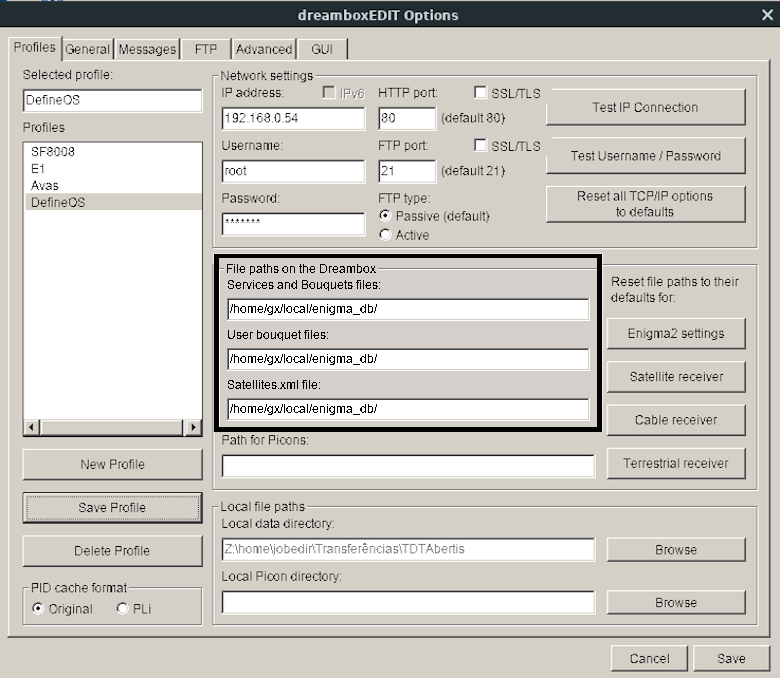Reset all TCP/IP options to defaults
This screenshot has height=678, width=780.
645,204
